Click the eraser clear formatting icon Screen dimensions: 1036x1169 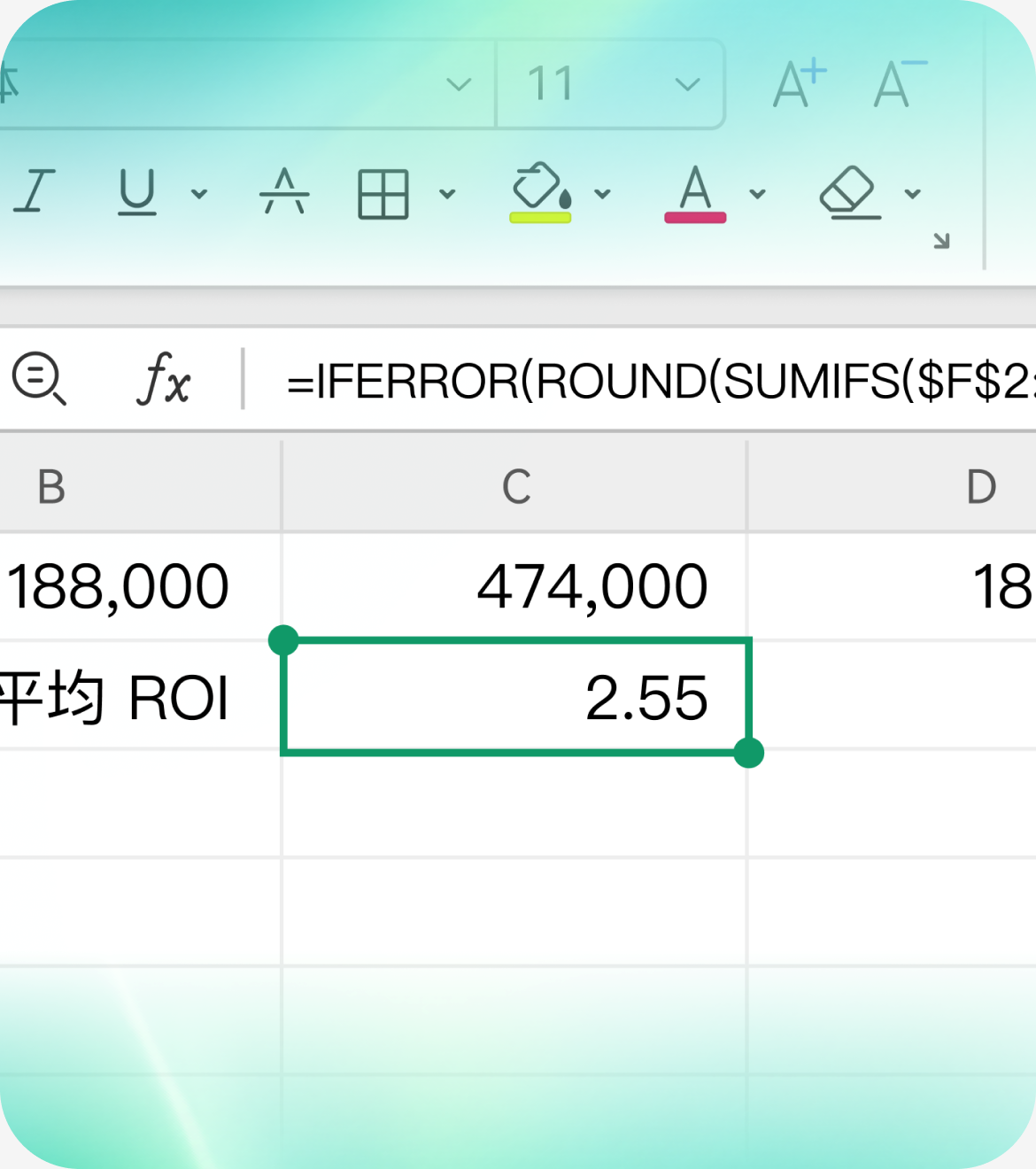click(850, 192)
